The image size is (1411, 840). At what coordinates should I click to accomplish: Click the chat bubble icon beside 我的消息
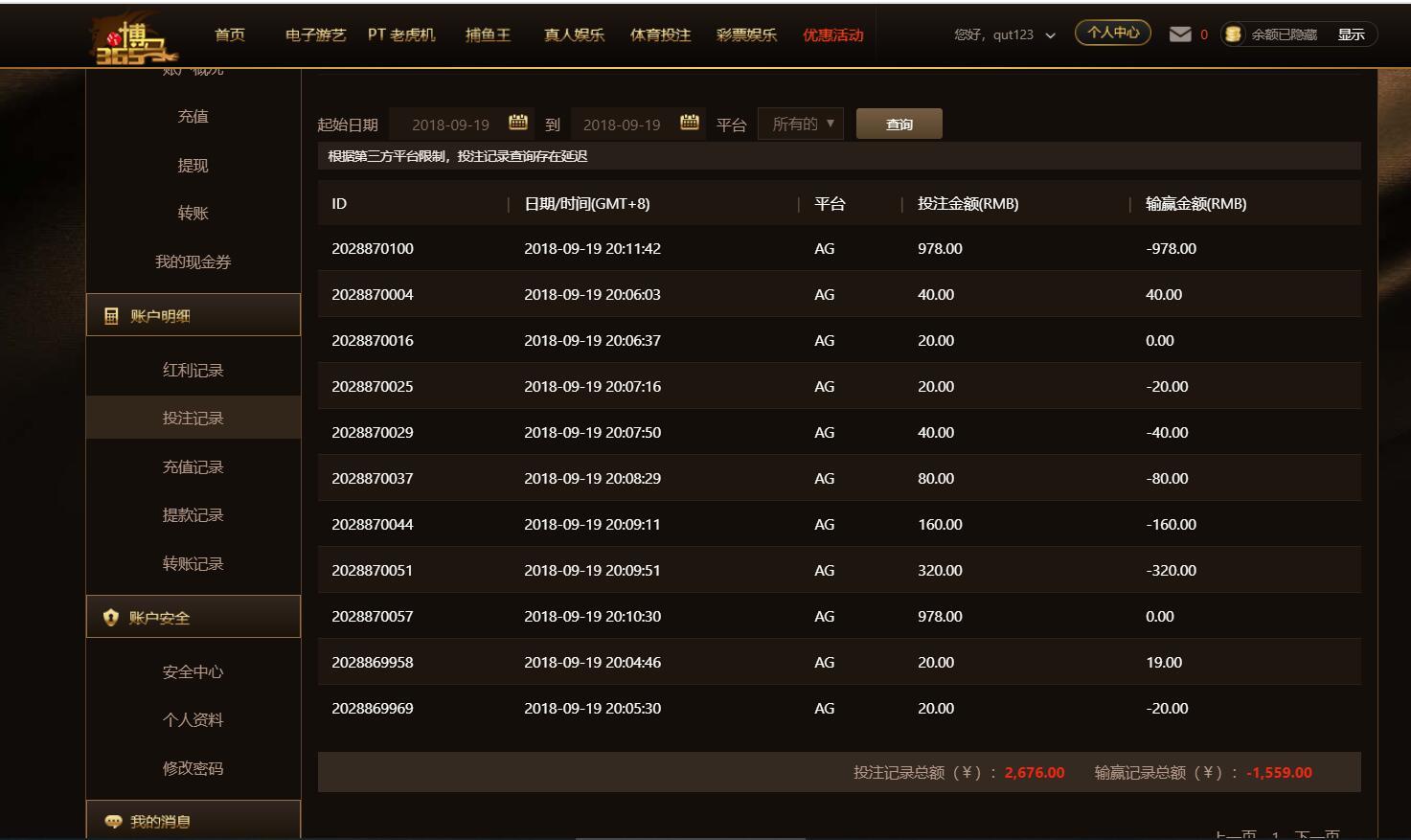pyautogui.click(x=113, y=822)
